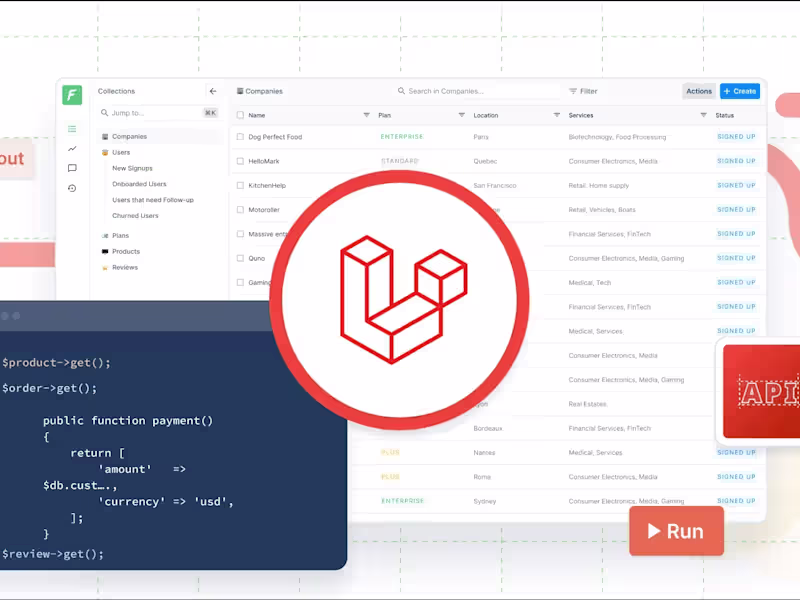800x600 pixels.
Task: Open the Actions menu
Action: pyautogui.click(x=700, y=91)
